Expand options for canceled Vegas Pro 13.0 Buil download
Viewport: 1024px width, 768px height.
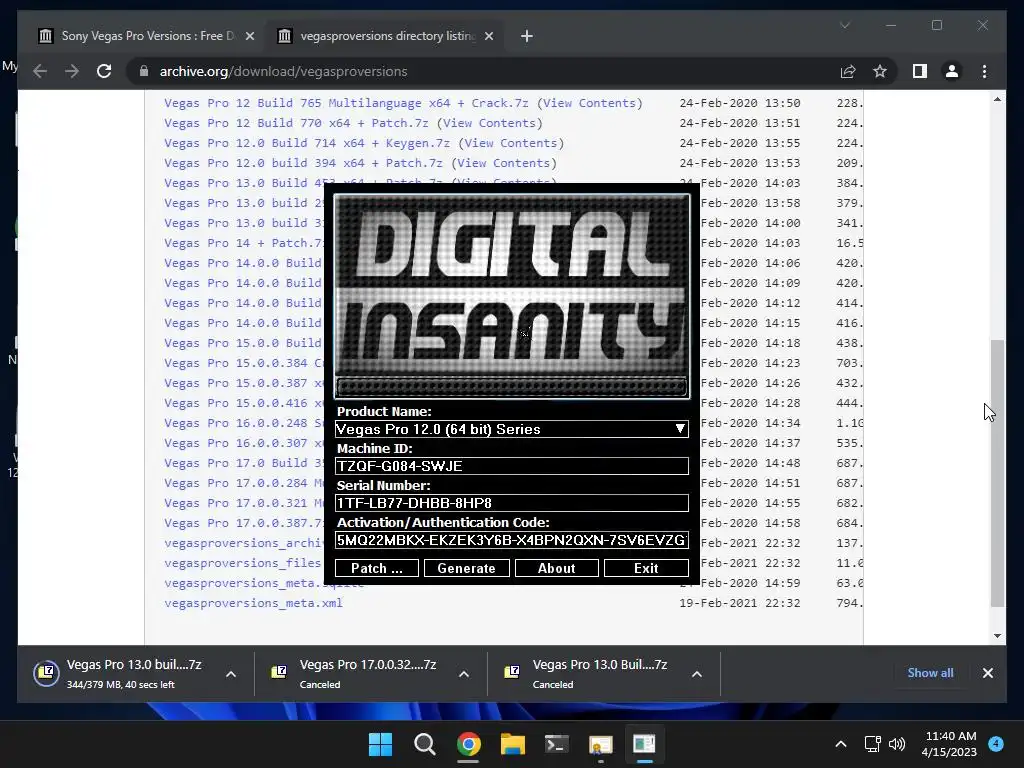697,674
